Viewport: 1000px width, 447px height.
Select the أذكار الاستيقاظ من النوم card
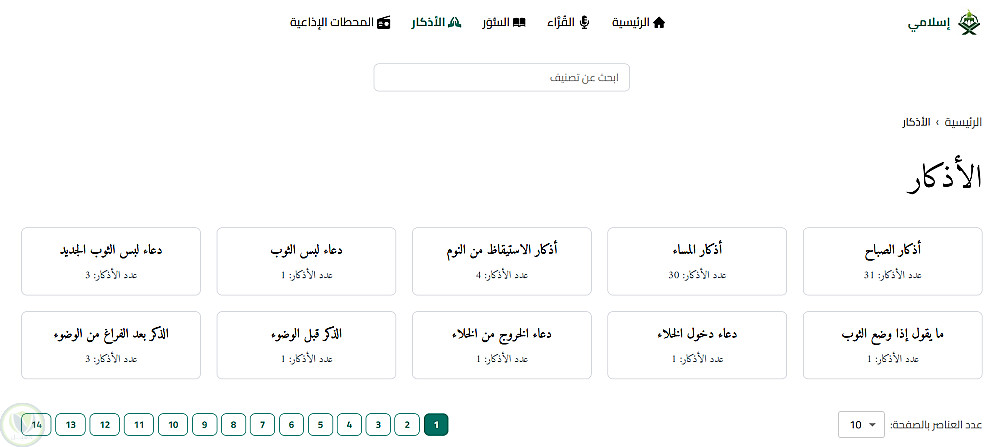point(502,261)
